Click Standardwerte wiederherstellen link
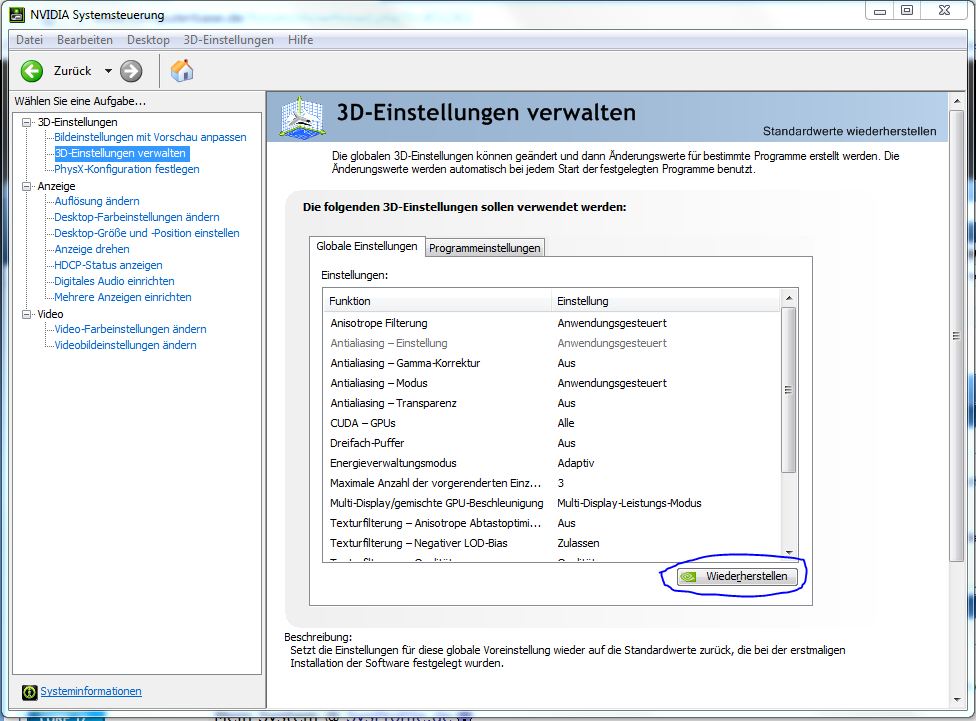Viewport: 976px width, 721px height. 849,131
